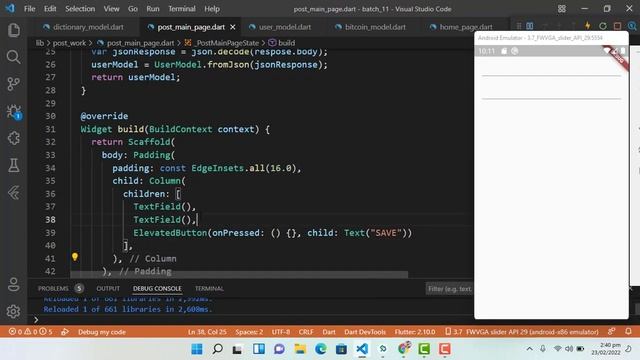
Task: Restart the debug session
Action: coord(602,26)
